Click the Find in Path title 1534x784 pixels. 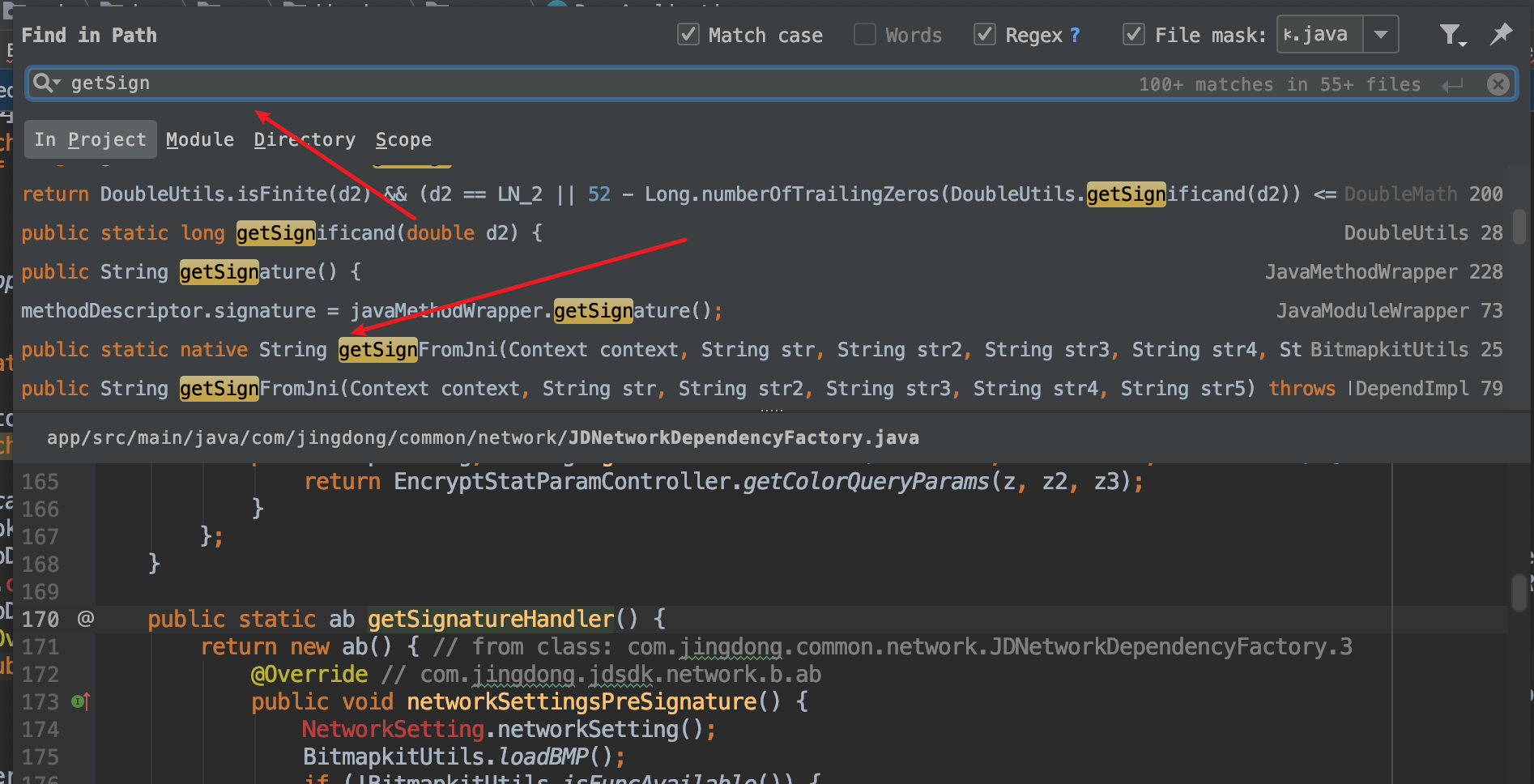[89, 35]
